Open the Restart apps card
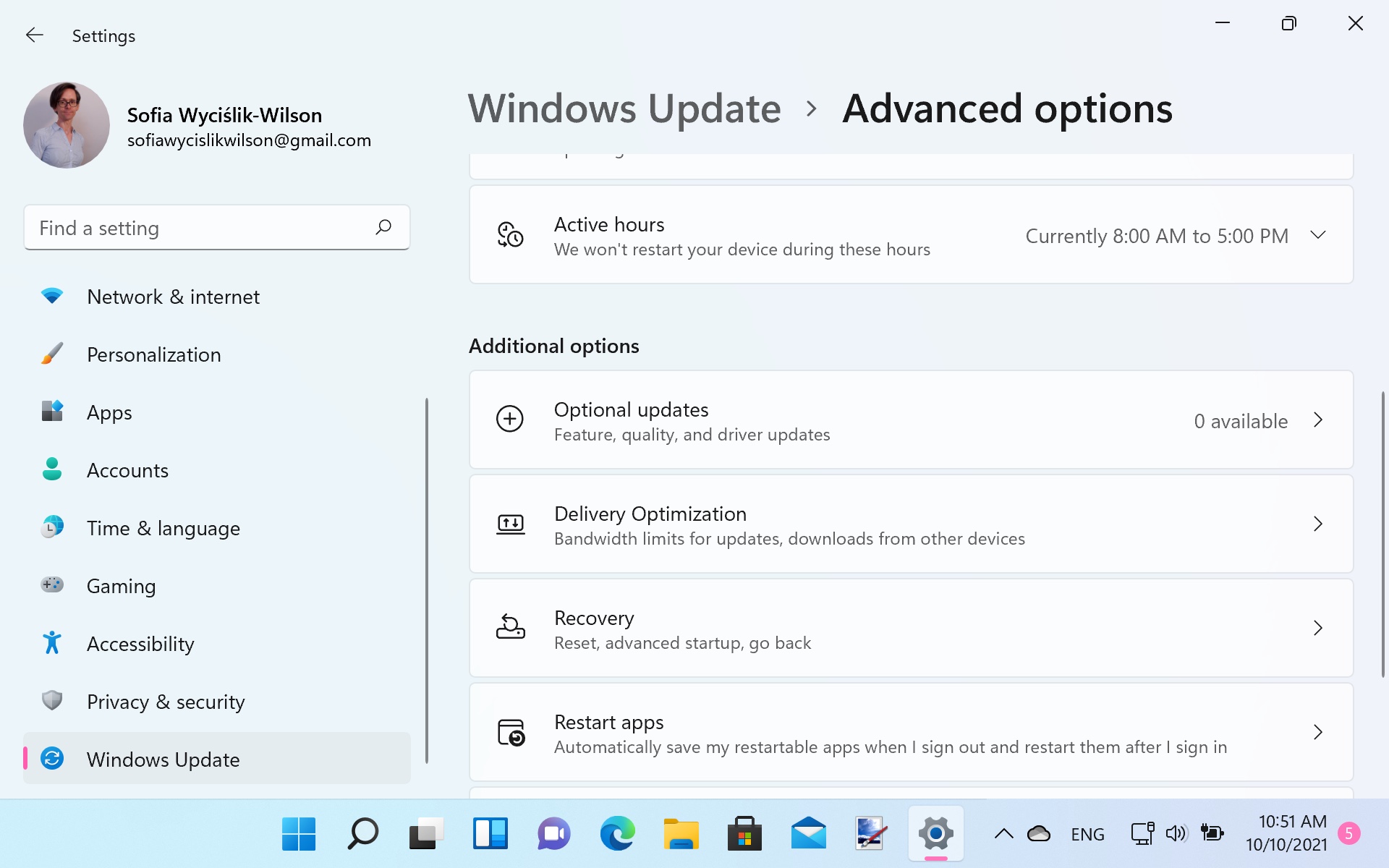Image resolution: width=1389 pixels, height=868 pixels. coord(911,732)
